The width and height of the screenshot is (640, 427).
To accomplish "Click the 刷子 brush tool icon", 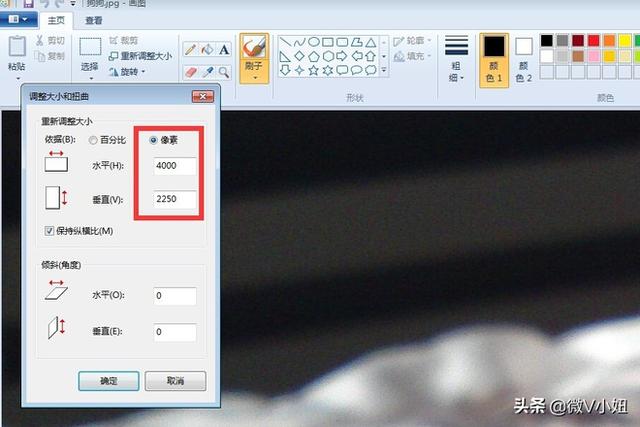I will pos(254,48).
